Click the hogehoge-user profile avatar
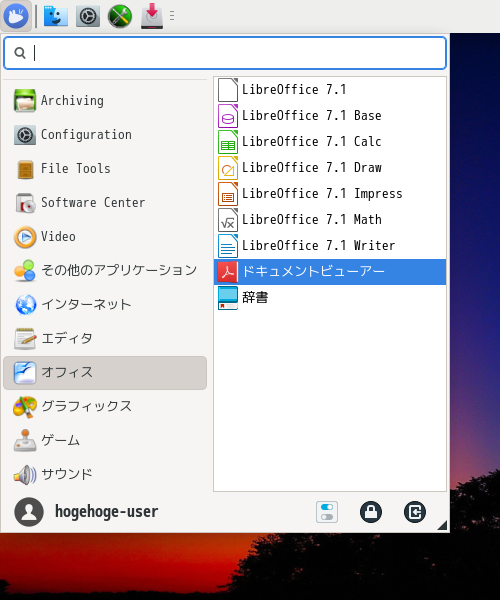The height and width of the screenshot is (600, 500). (29, 512)
